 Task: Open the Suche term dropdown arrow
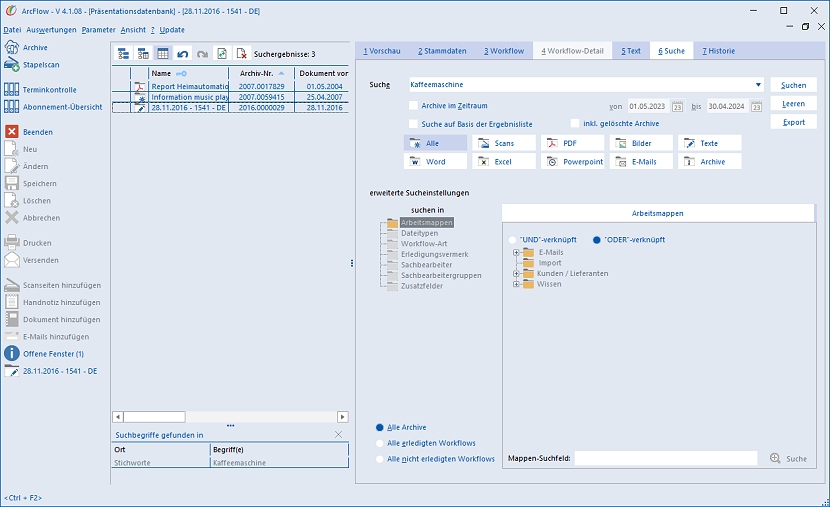click(758, 85)
